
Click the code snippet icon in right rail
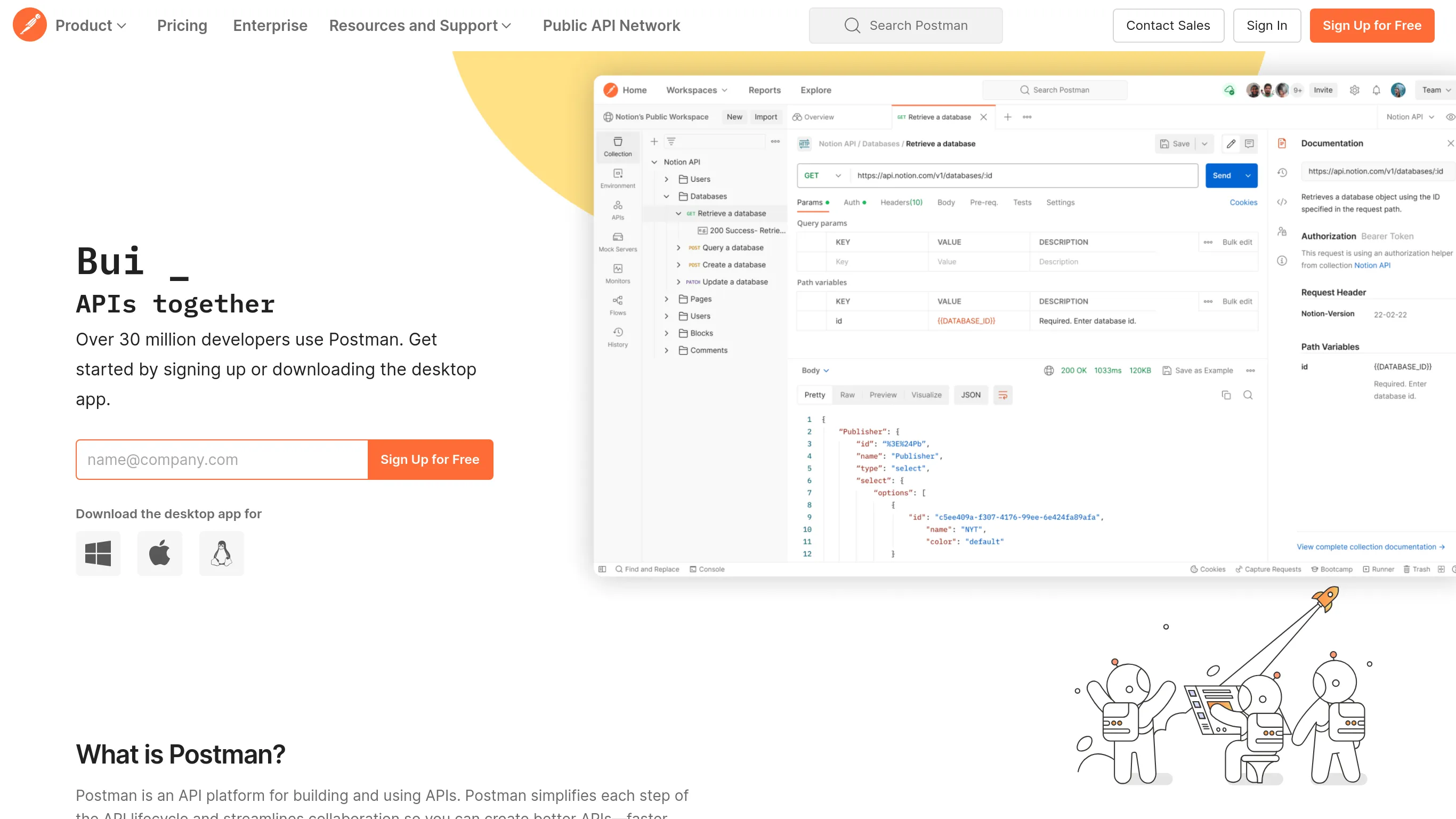point(1282,202)
